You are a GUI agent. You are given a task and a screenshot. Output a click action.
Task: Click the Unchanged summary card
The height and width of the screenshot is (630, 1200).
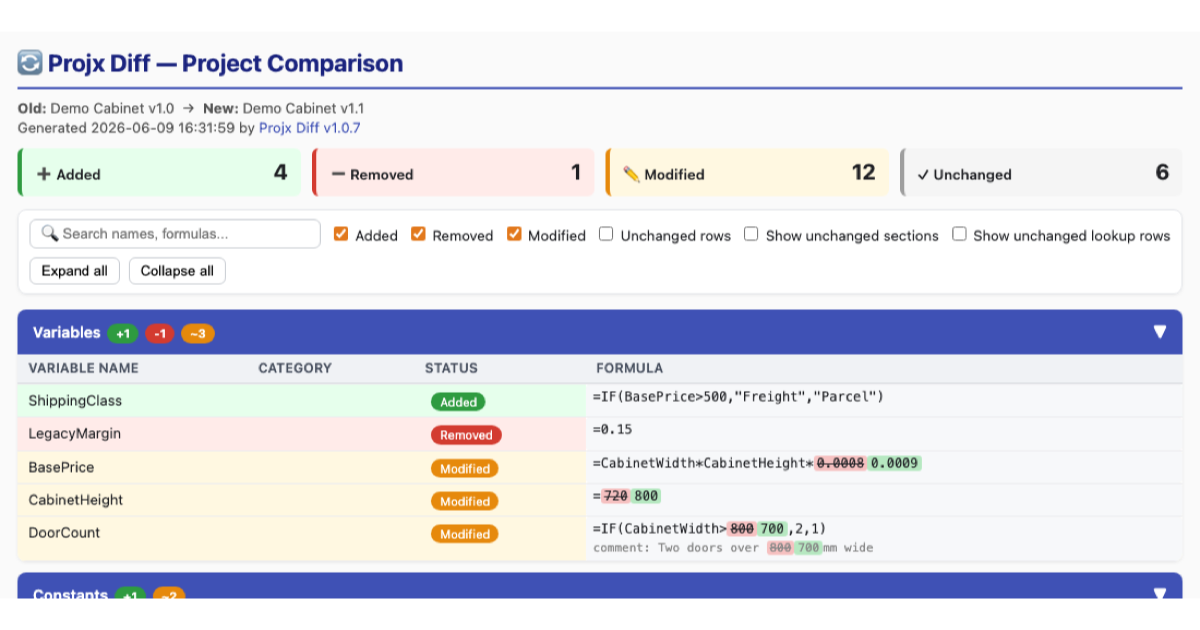(x=1041, y=172)
